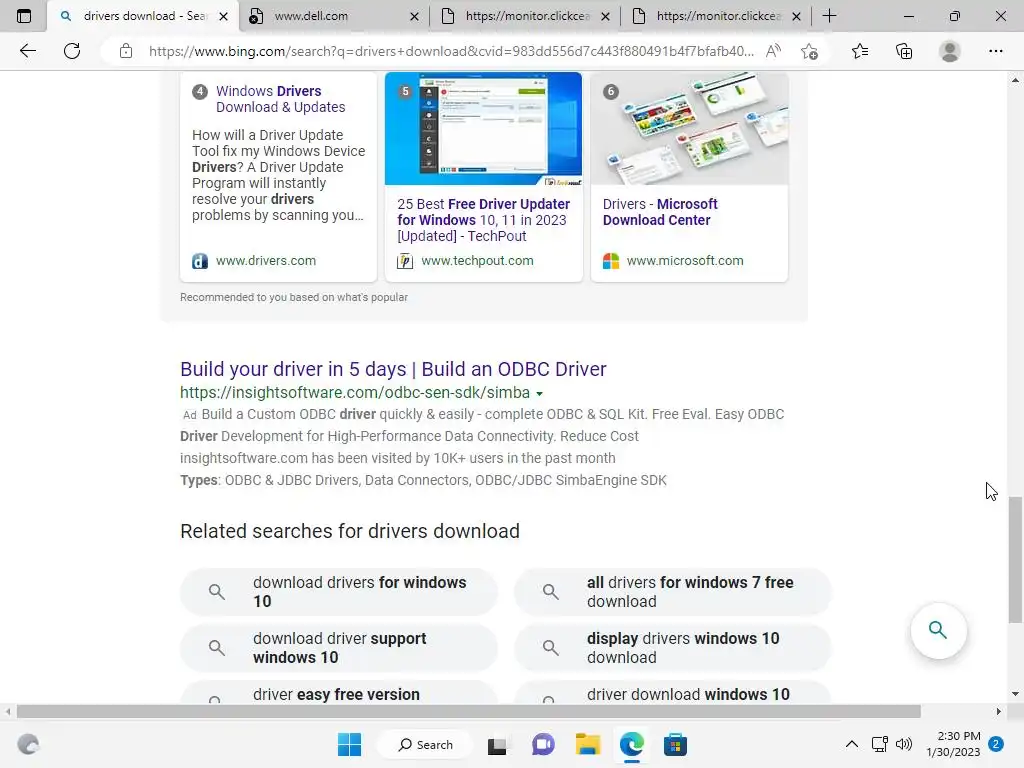Open the notification badge showing 2
Screen dimensions: 1024x768
tap(996, 744)
